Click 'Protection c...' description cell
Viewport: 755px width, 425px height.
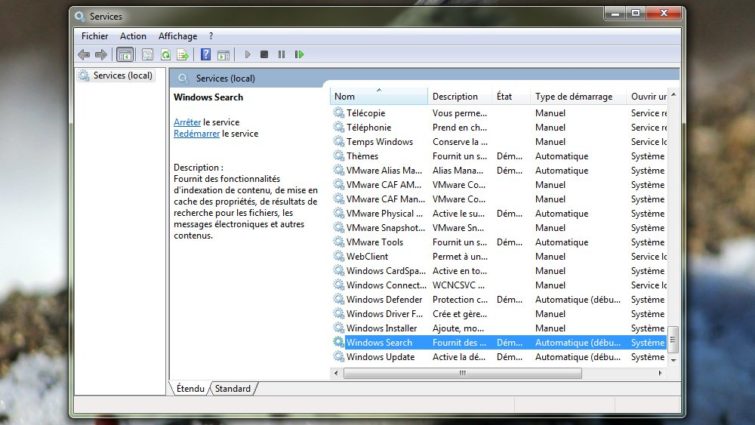tap(460, 299)
